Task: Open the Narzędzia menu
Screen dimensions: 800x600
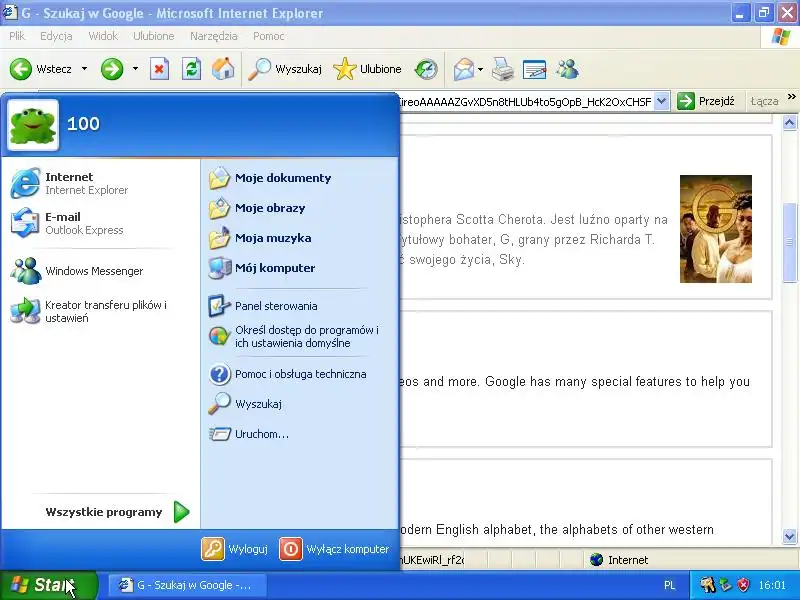Action: 214,36
